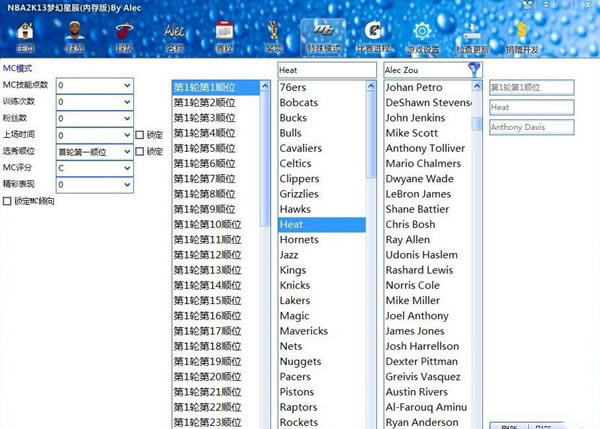Open the 奖项 trophy icon
This screenshot has width=600, height=429.
coord(274,37)
